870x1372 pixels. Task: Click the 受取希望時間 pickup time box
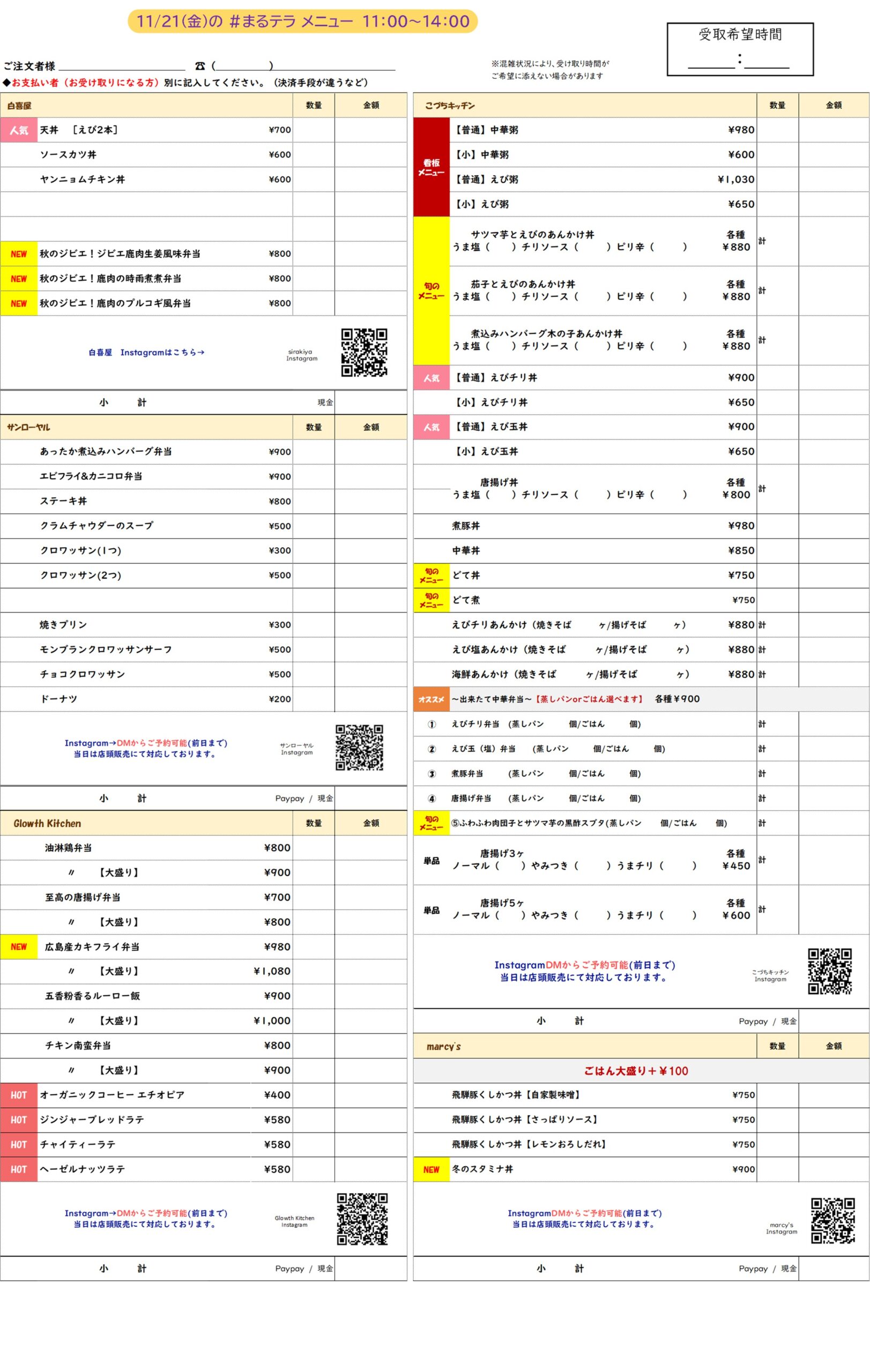(x=740, y=49)
